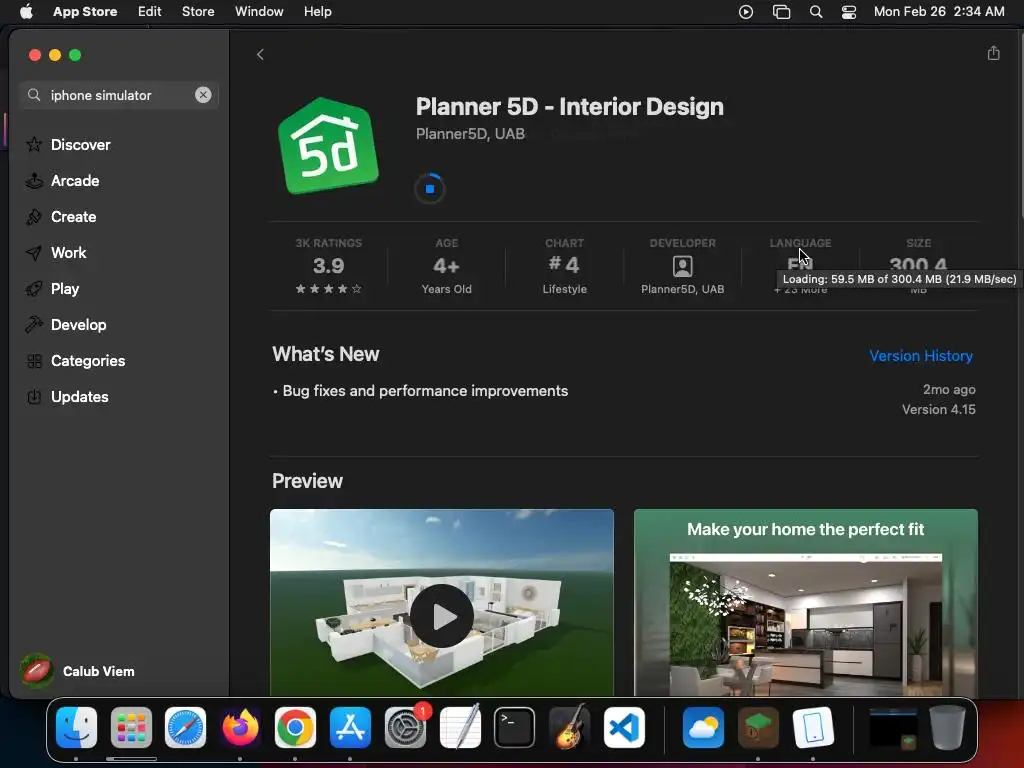Click the 3.9 ratings info cell
The height and width of the screenshot is (768, 1024).
328,266
